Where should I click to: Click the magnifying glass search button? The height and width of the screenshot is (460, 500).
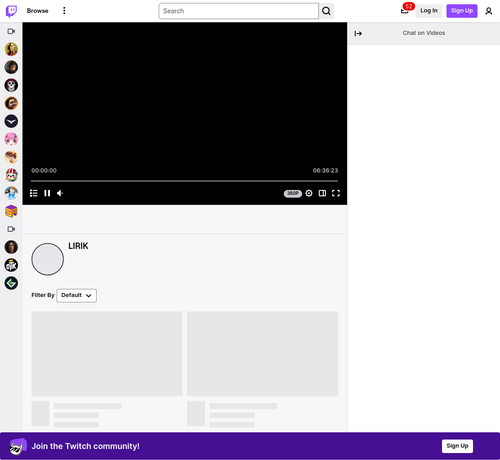tap(326, 11)
